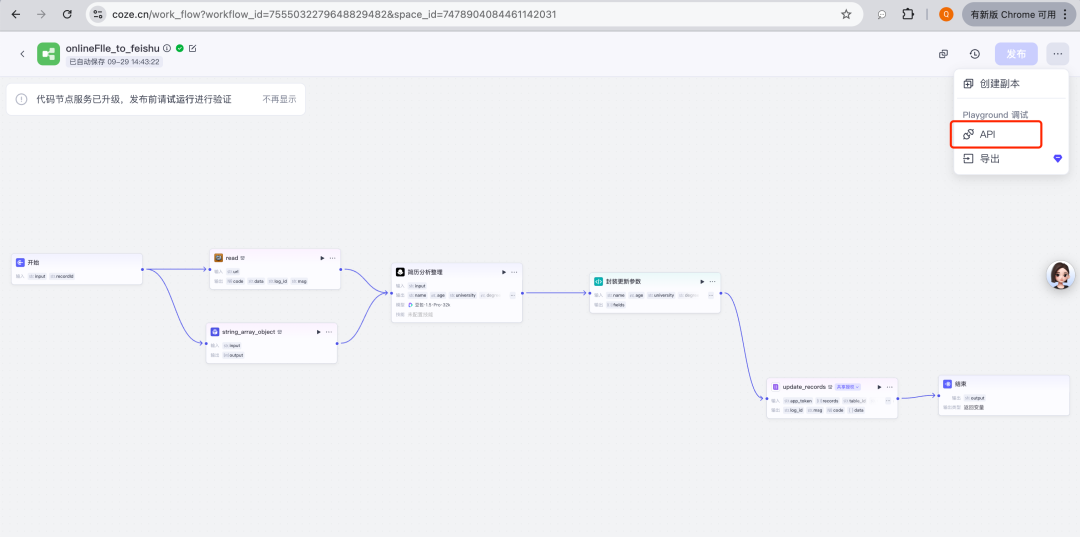Expand hidden outputs on 简历分析整理 node
This screenshot has width=1080, height=537.
click(512, 295)
